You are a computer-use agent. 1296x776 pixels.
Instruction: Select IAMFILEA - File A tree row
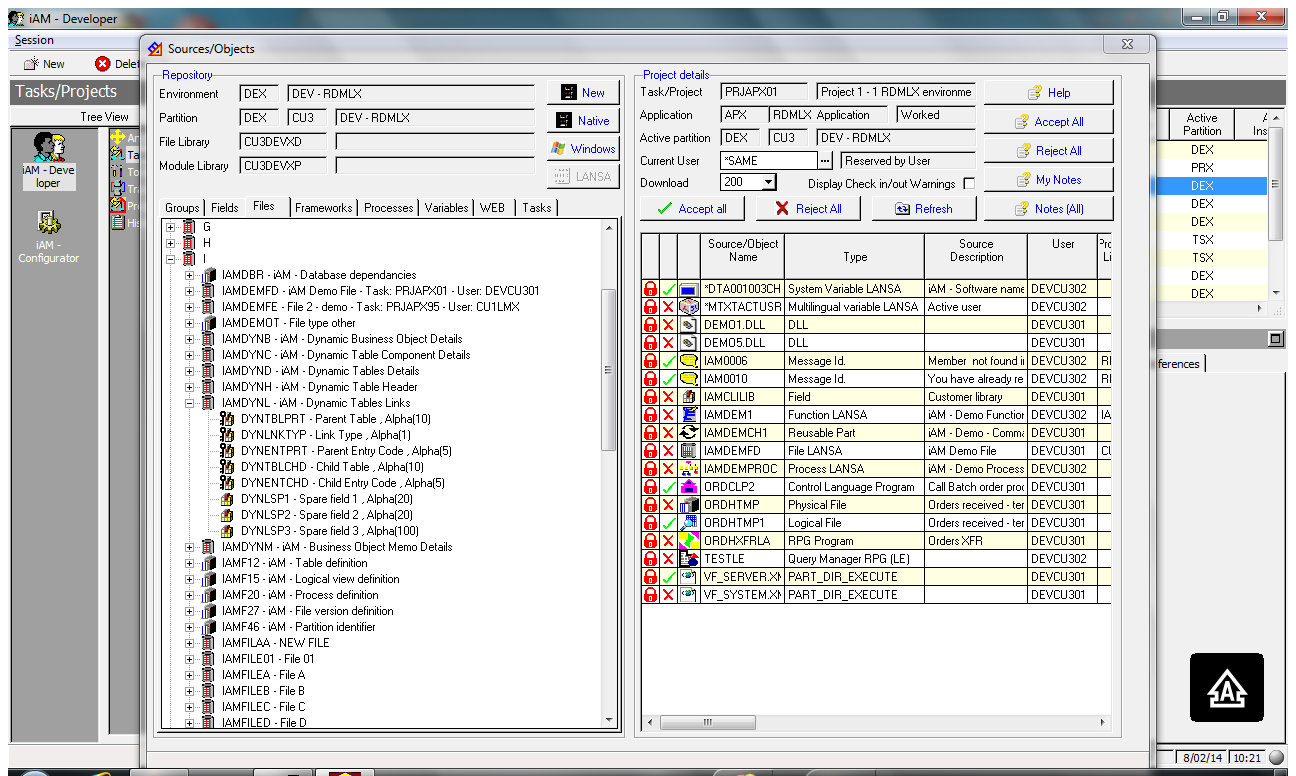point(263,675)
